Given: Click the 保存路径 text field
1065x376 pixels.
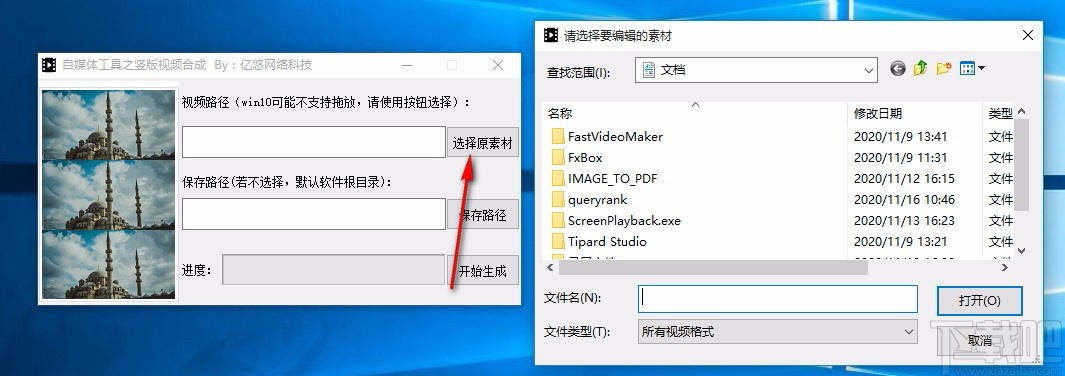Looking at the screenshot, I should pos(314,214).
